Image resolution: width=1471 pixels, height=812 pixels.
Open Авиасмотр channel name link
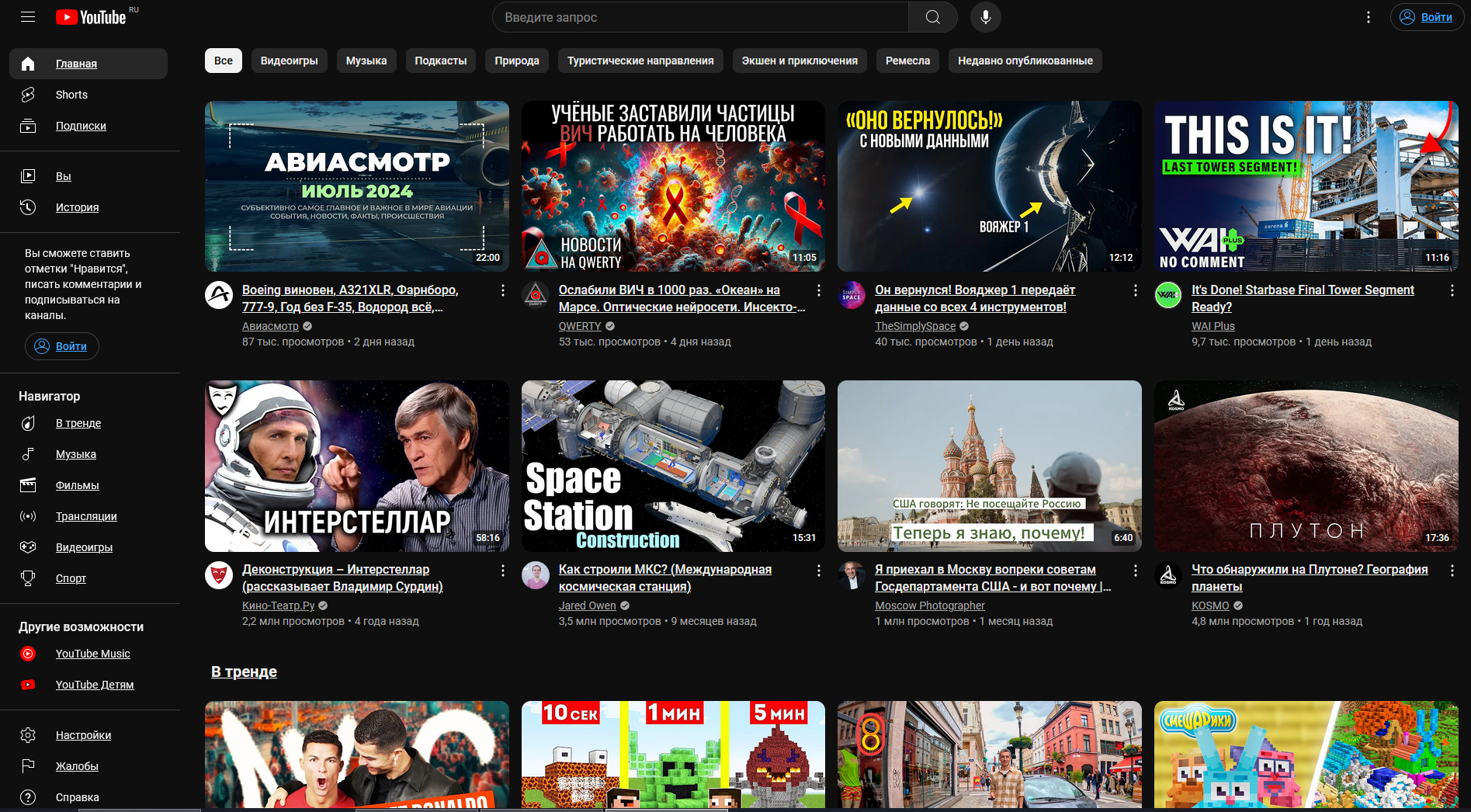[x=270, y=326]
